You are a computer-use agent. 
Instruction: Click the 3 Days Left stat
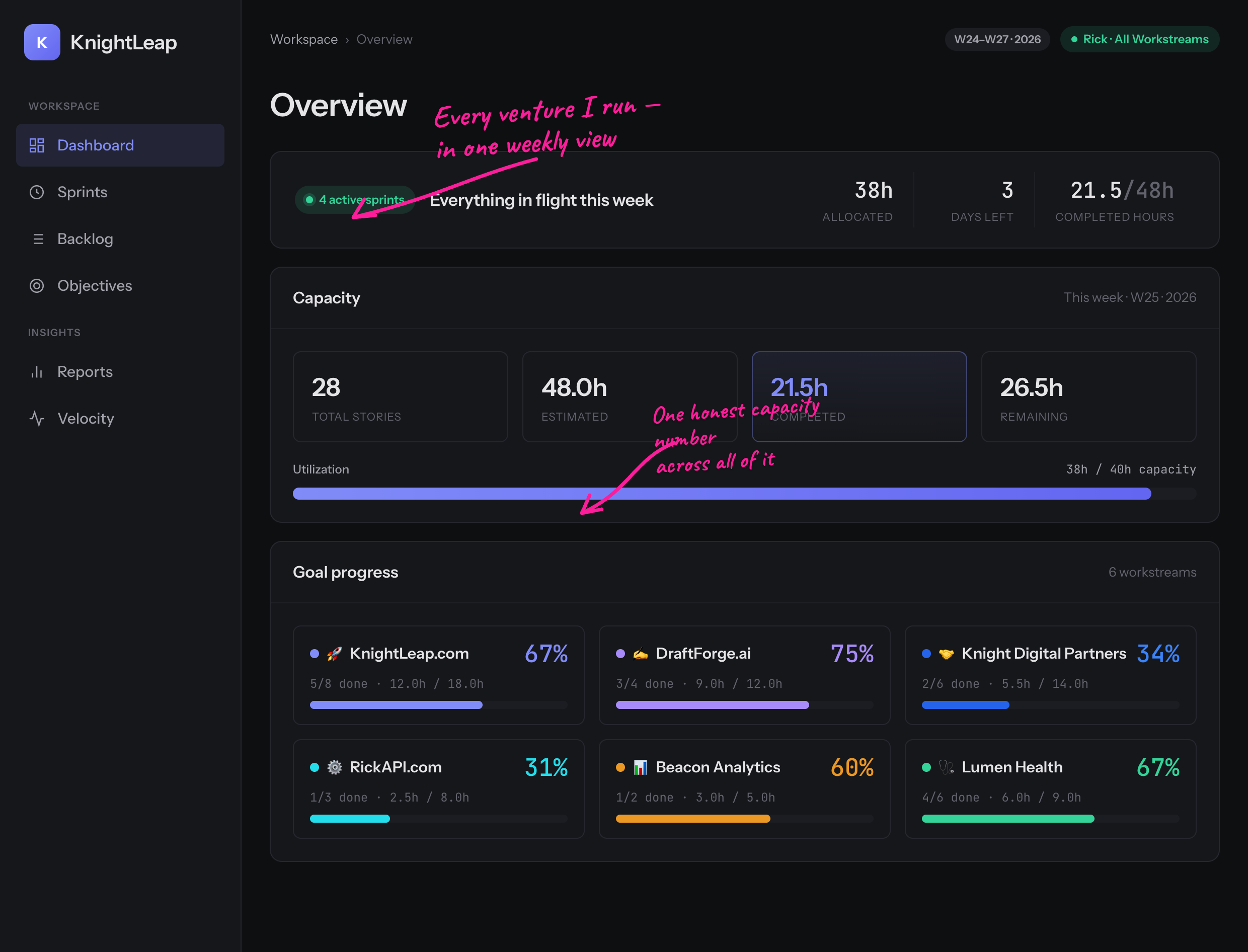[x=982, y=200]
